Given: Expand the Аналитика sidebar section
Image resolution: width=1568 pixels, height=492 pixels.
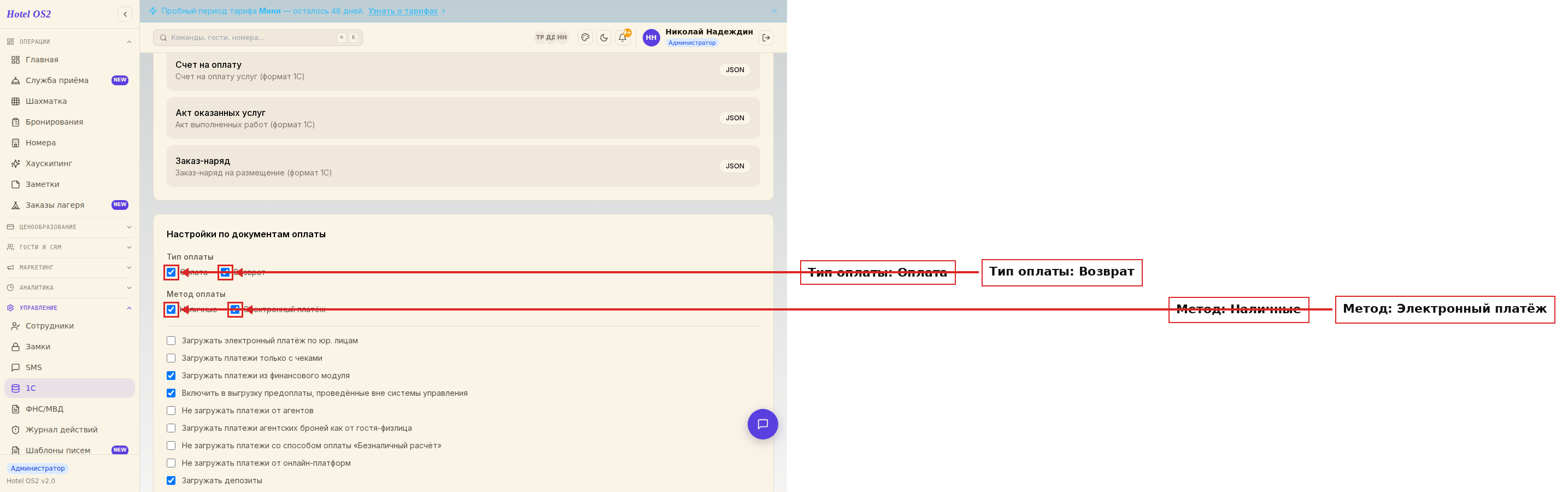Looking at the screenshot, I should point(69,288).
